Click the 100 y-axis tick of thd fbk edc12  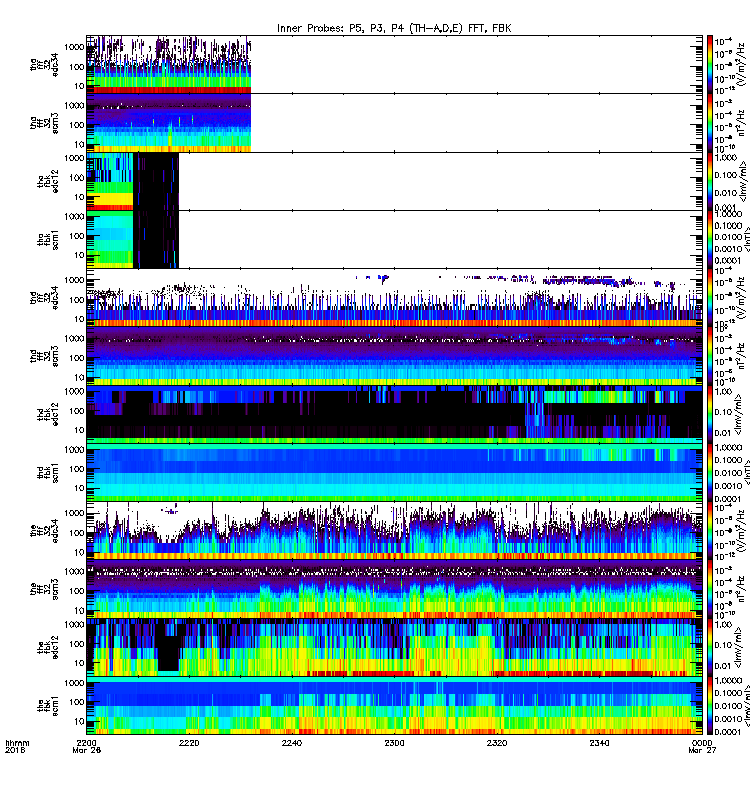coord(77,411)
